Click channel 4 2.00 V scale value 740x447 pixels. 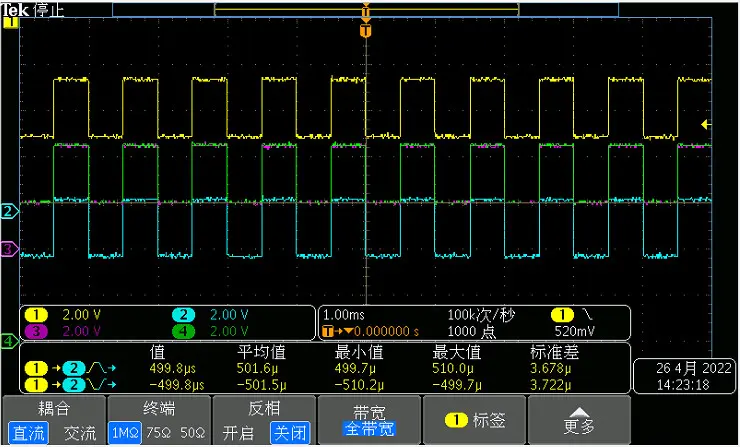point(229,331)
